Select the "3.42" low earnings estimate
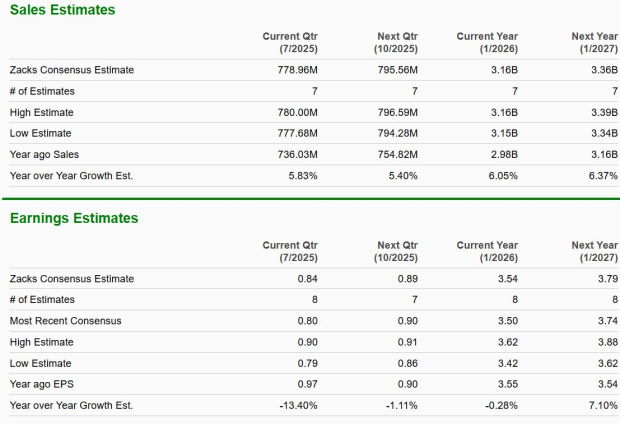The height and width of the screenshot is (424, 620). click(508, 363)
